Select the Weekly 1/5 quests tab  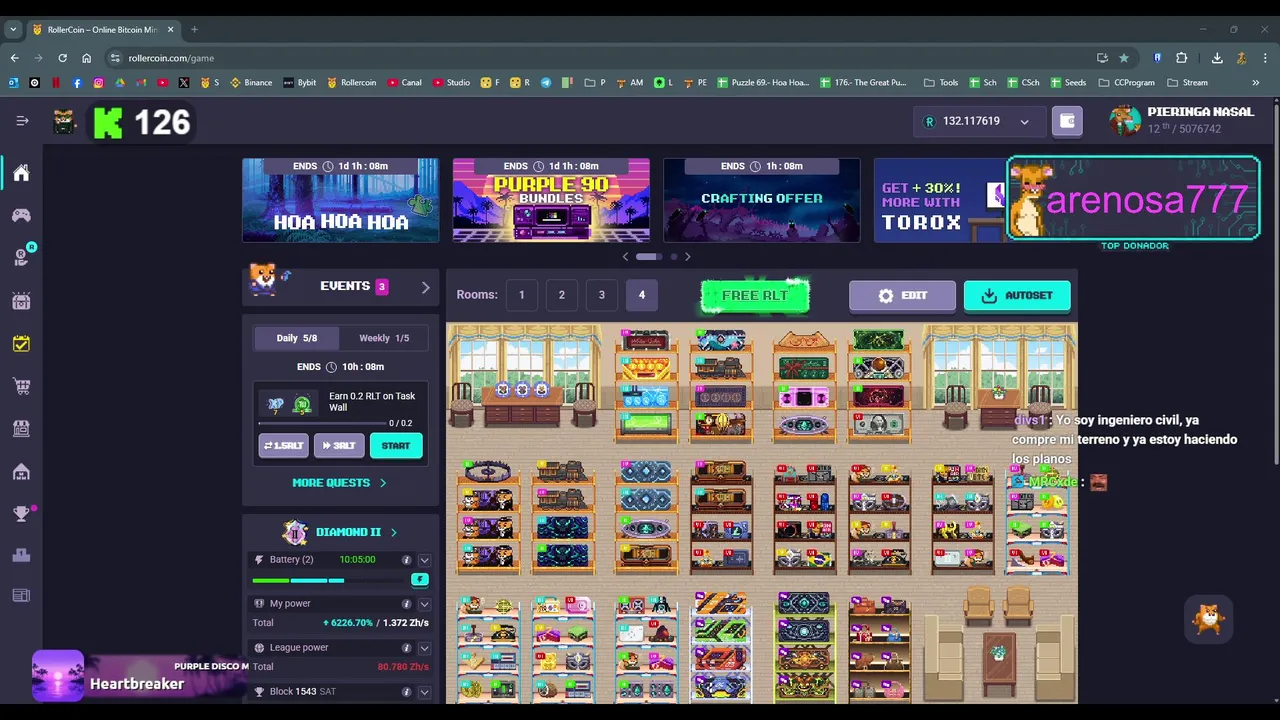pos(384,338)
